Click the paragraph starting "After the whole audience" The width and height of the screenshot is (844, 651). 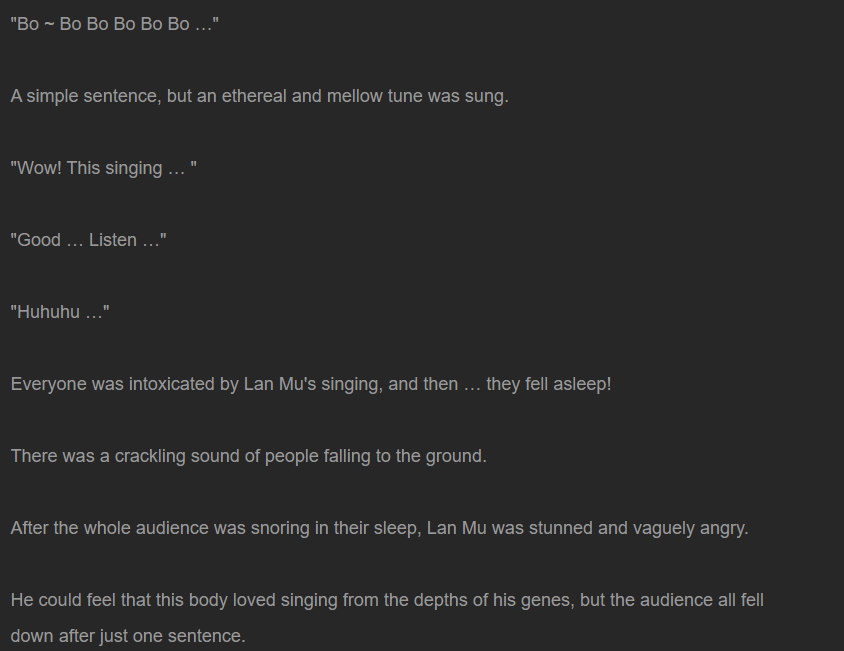tap(379, 528)
